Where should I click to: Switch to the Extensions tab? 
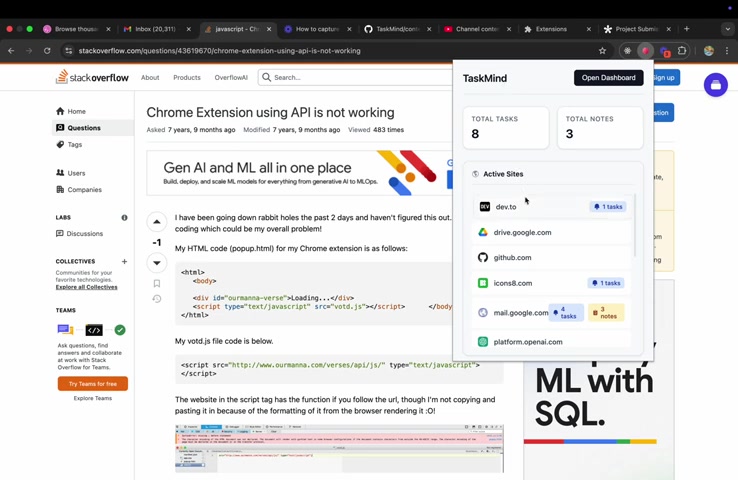557,29
